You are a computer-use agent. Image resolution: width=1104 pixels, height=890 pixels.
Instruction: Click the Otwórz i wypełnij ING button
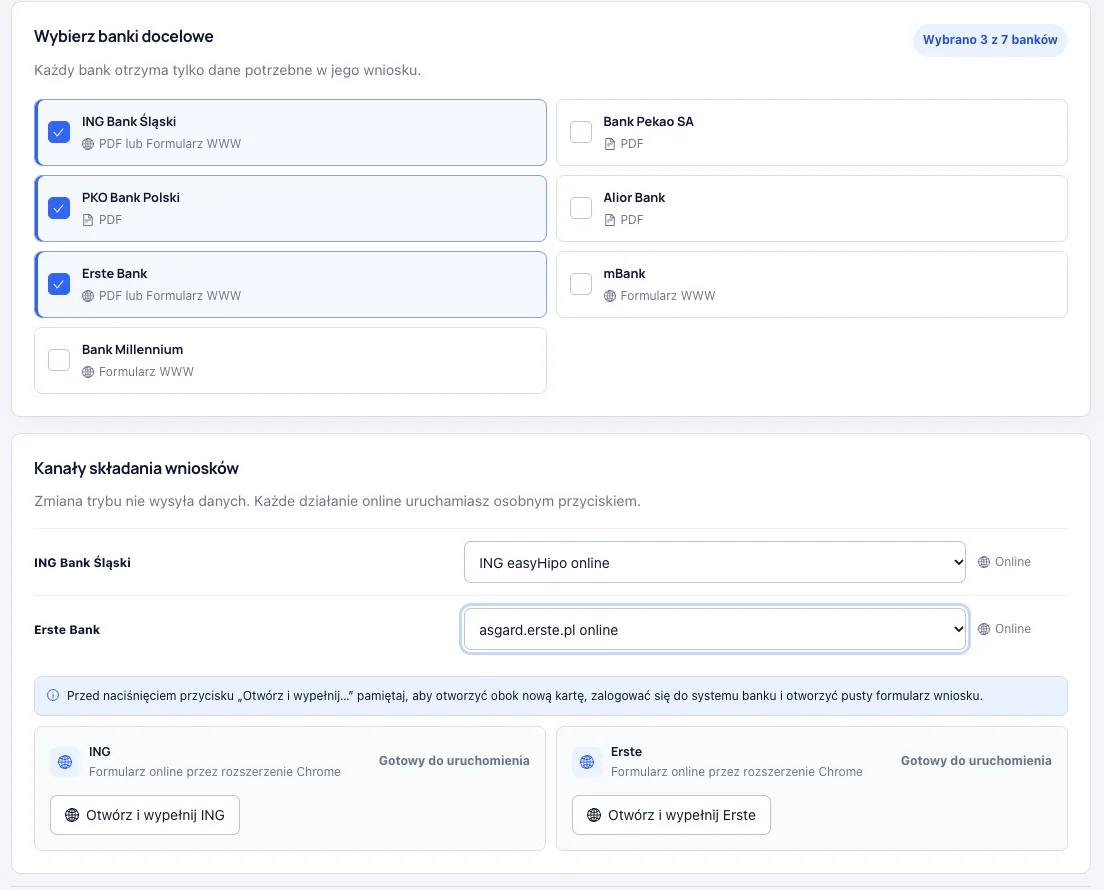145,815
